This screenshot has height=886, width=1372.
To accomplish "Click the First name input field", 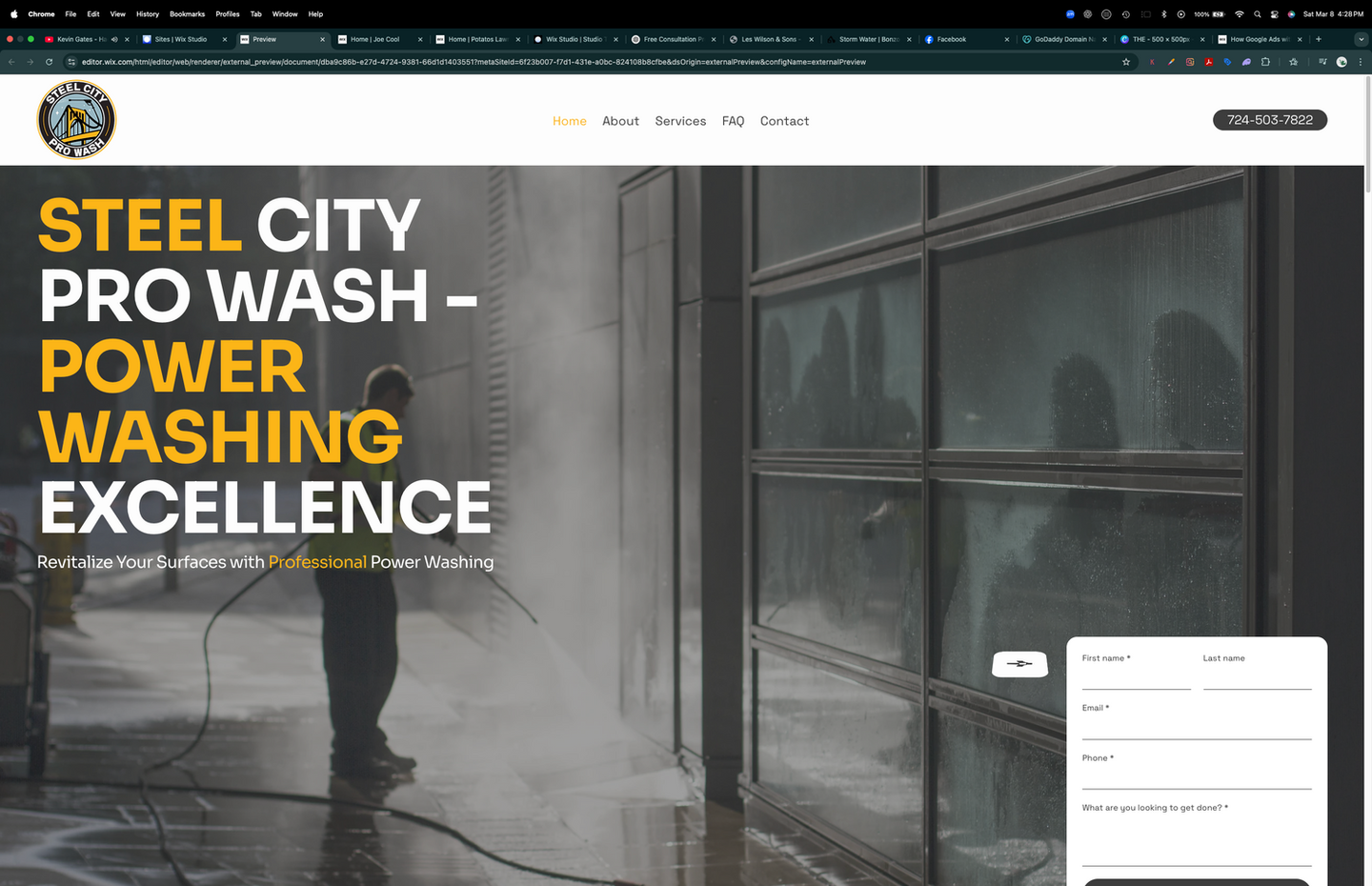I will [x=1136, y=678].
